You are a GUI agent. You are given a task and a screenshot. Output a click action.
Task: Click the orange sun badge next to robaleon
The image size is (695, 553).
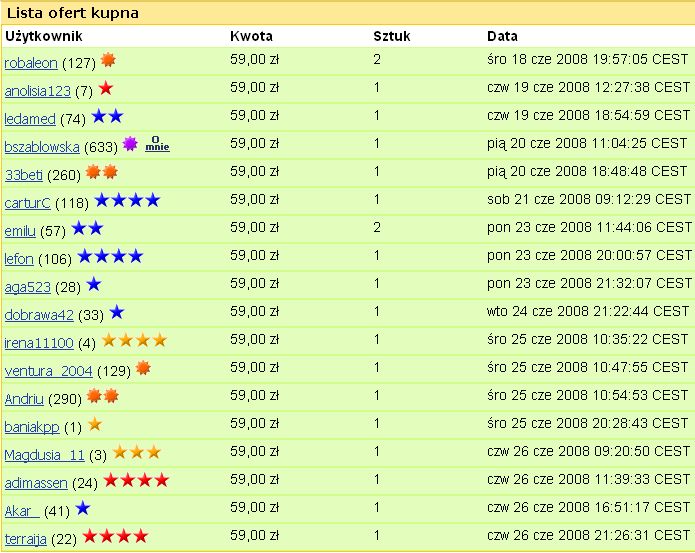[x=108, y=61]
